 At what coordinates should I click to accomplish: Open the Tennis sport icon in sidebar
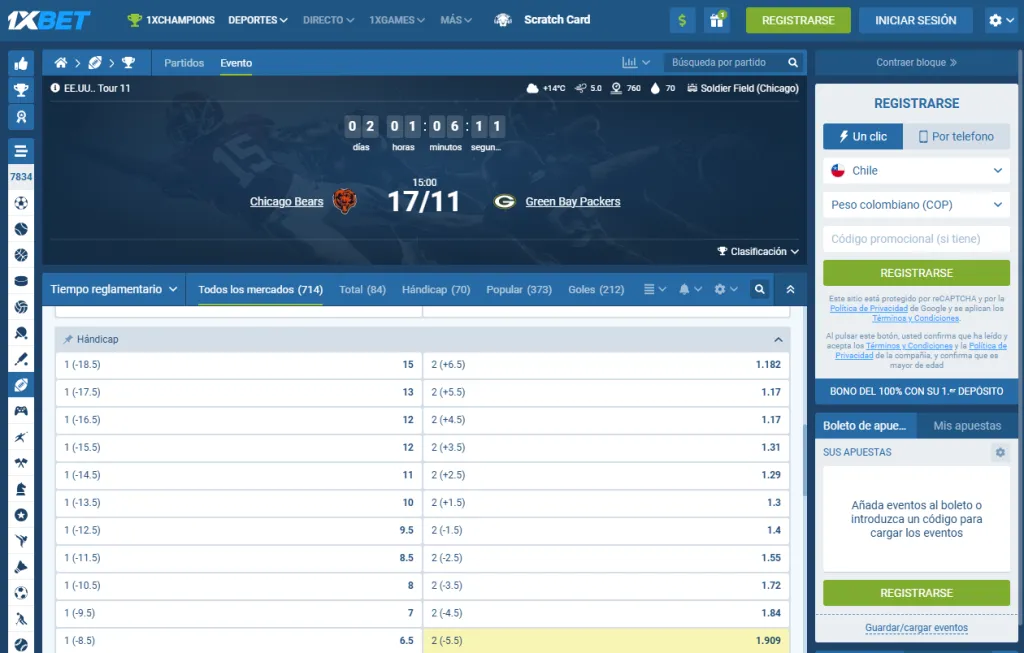(21, 230)
